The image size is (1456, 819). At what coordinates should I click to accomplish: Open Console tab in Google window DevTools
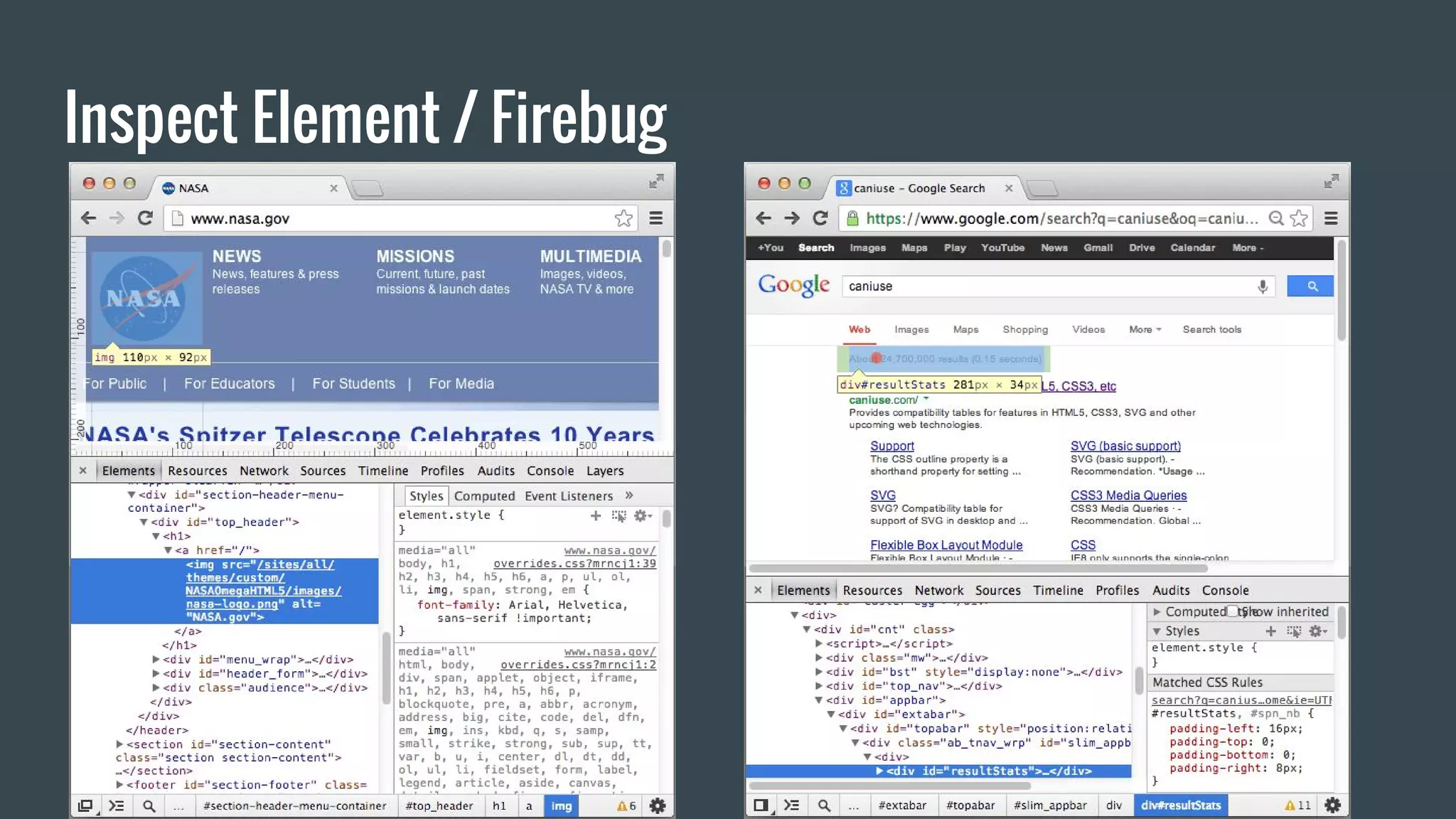click(x=1225, y=590)
